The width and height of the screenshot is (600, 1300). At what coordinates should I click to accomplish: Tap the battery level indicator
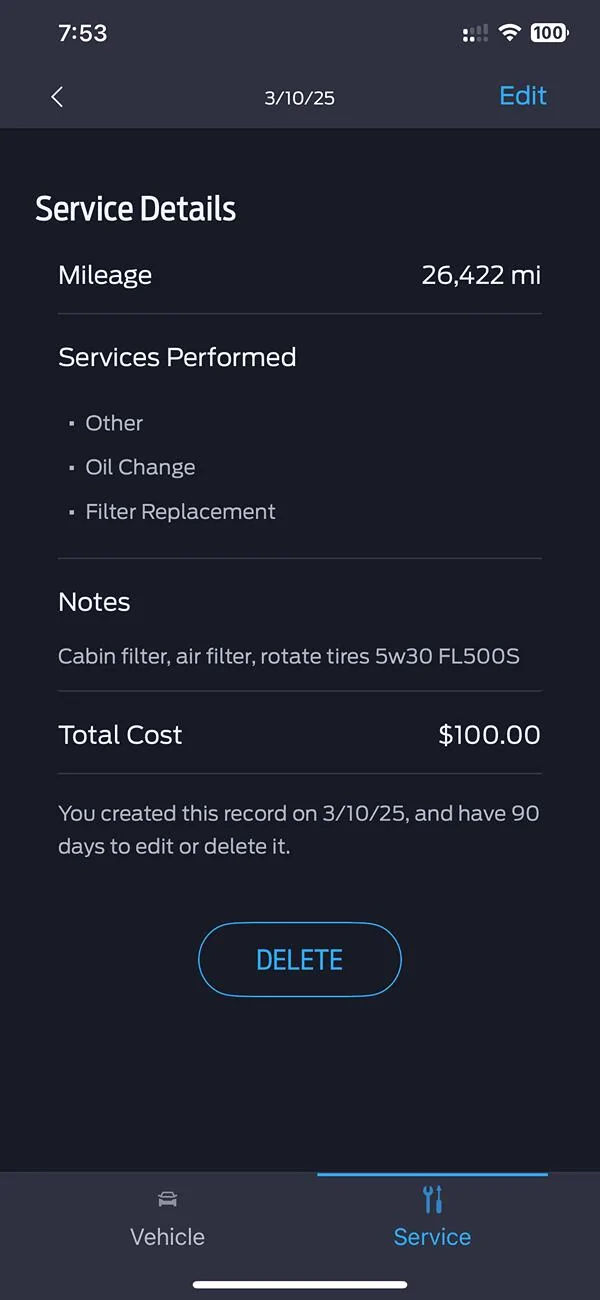coord(548,33)
